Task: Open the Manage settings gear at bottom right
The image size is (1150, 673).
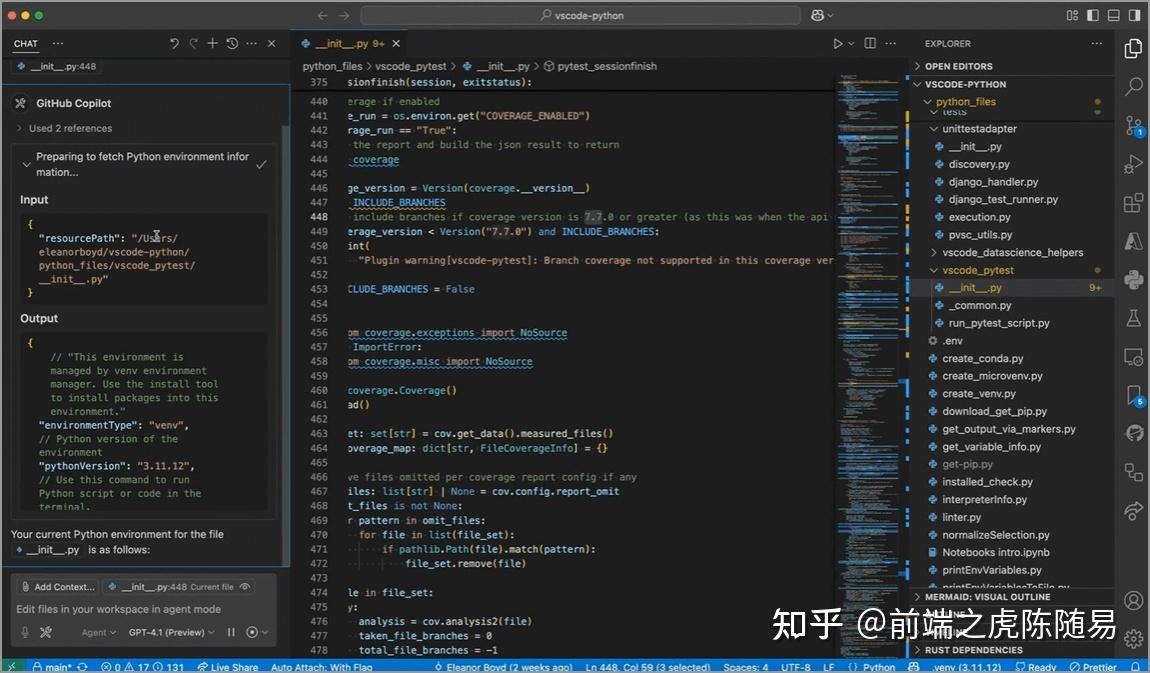Action: pos(1133,639)
